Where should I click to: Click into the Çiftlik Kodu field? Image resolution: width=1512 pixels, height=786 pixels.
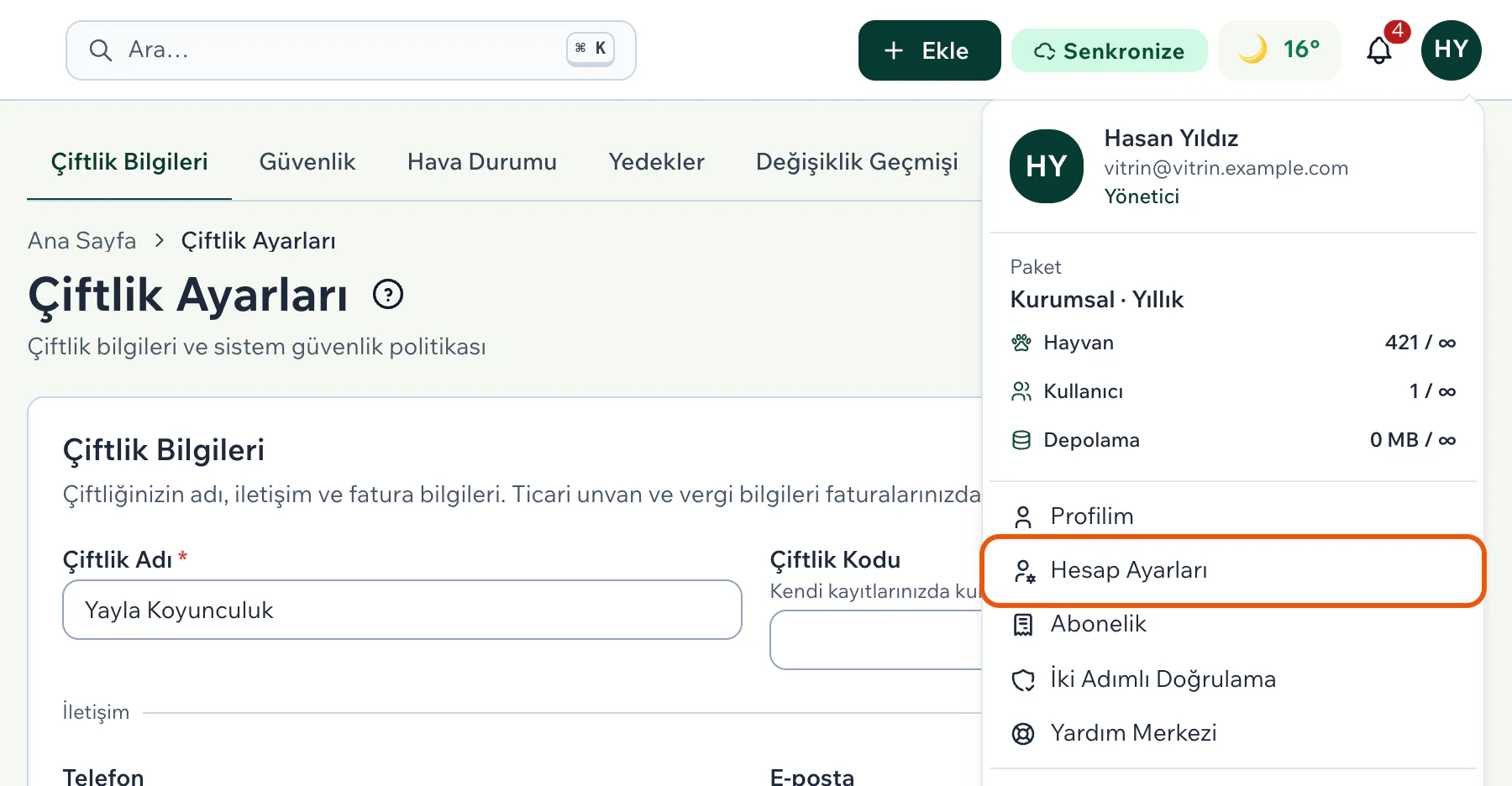875,640
